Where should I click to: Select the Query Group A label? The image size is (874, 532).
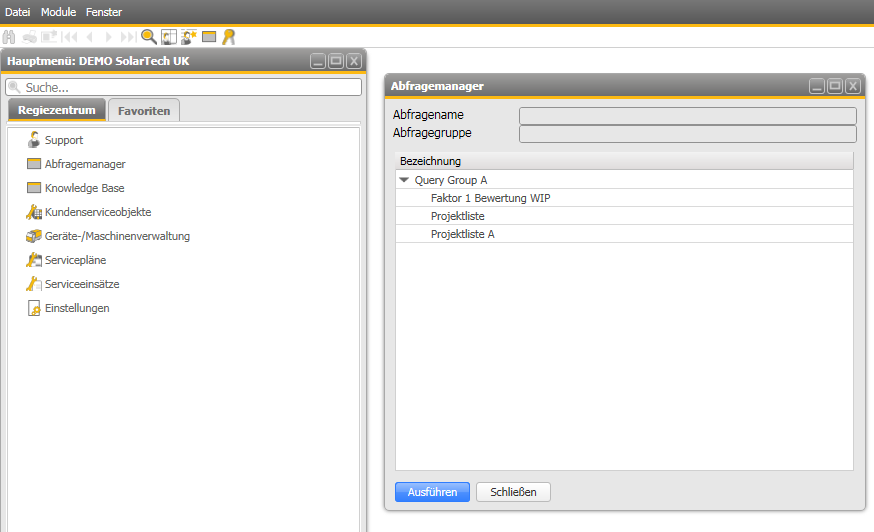point(451,180)
